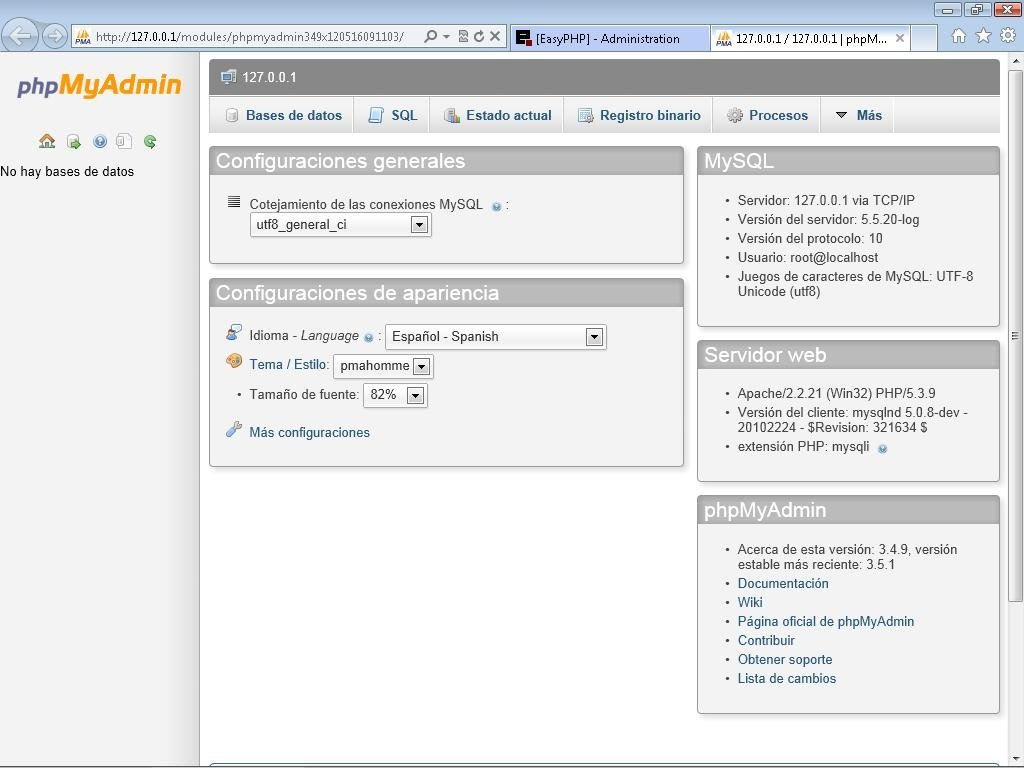The height and width of the screenshot is (768, 1024).
Task: Reload navigation frame with green refresh icon
Action: [150, 141]
